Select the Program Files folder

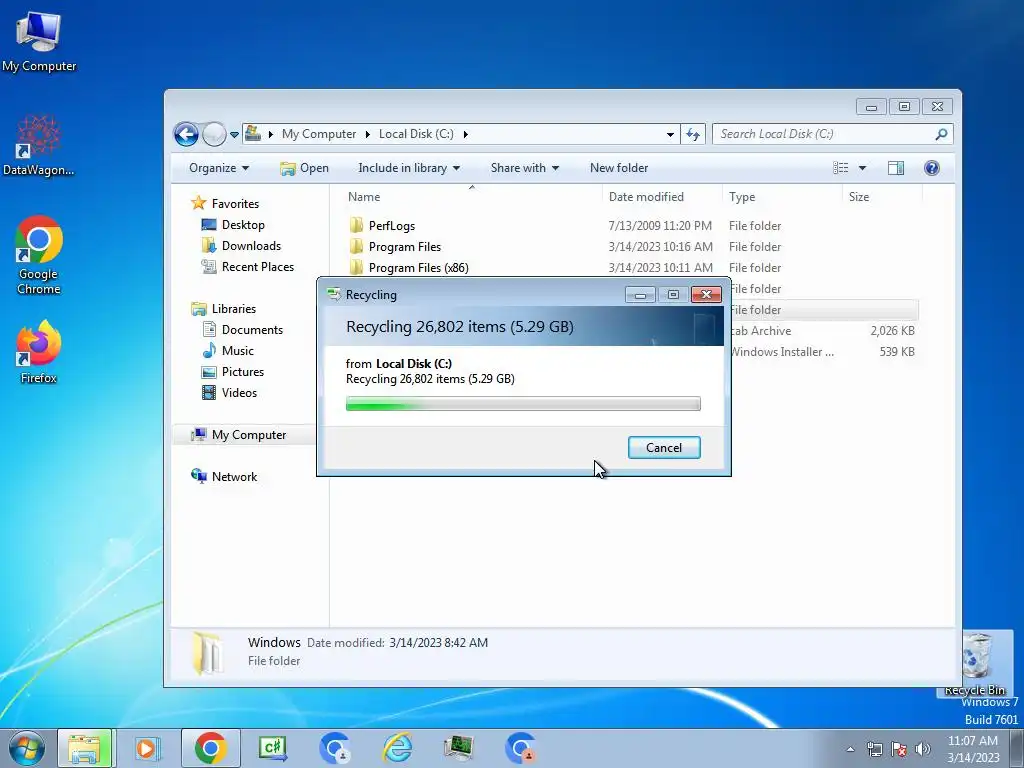tap(404, 247)
